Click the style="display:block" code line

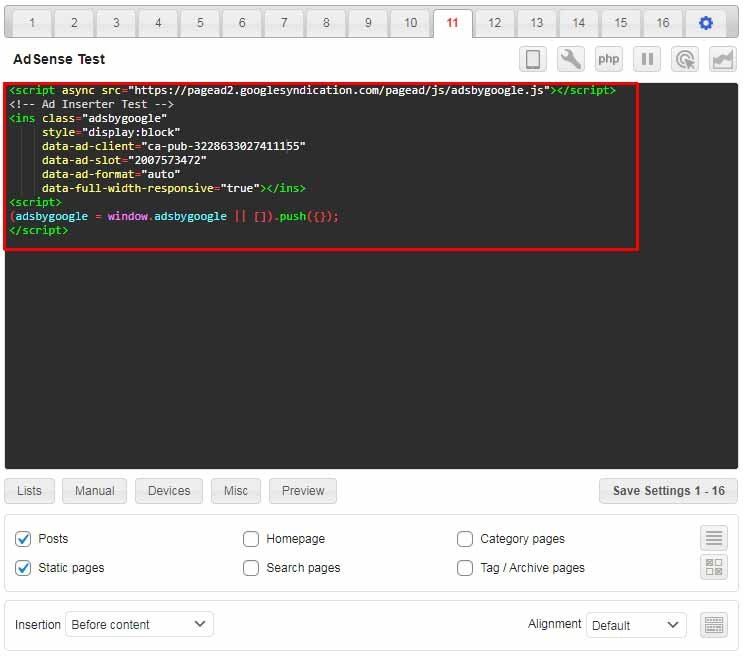pos(111,132)
